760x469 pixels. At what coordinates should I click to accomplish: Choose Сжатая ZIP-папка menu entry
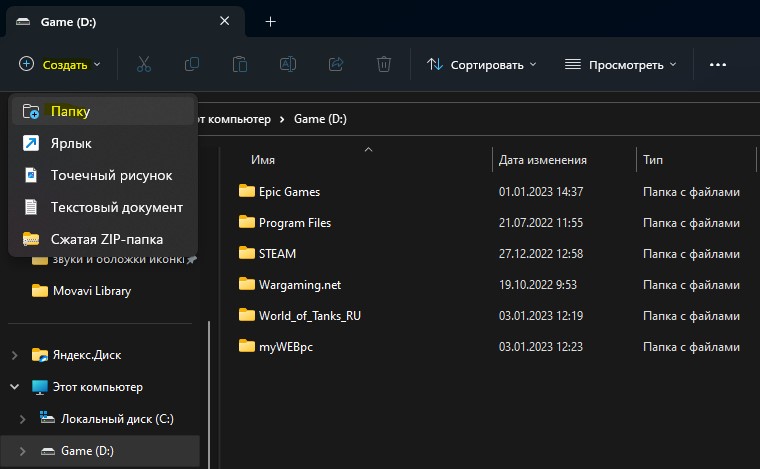[x=103, y=239]
